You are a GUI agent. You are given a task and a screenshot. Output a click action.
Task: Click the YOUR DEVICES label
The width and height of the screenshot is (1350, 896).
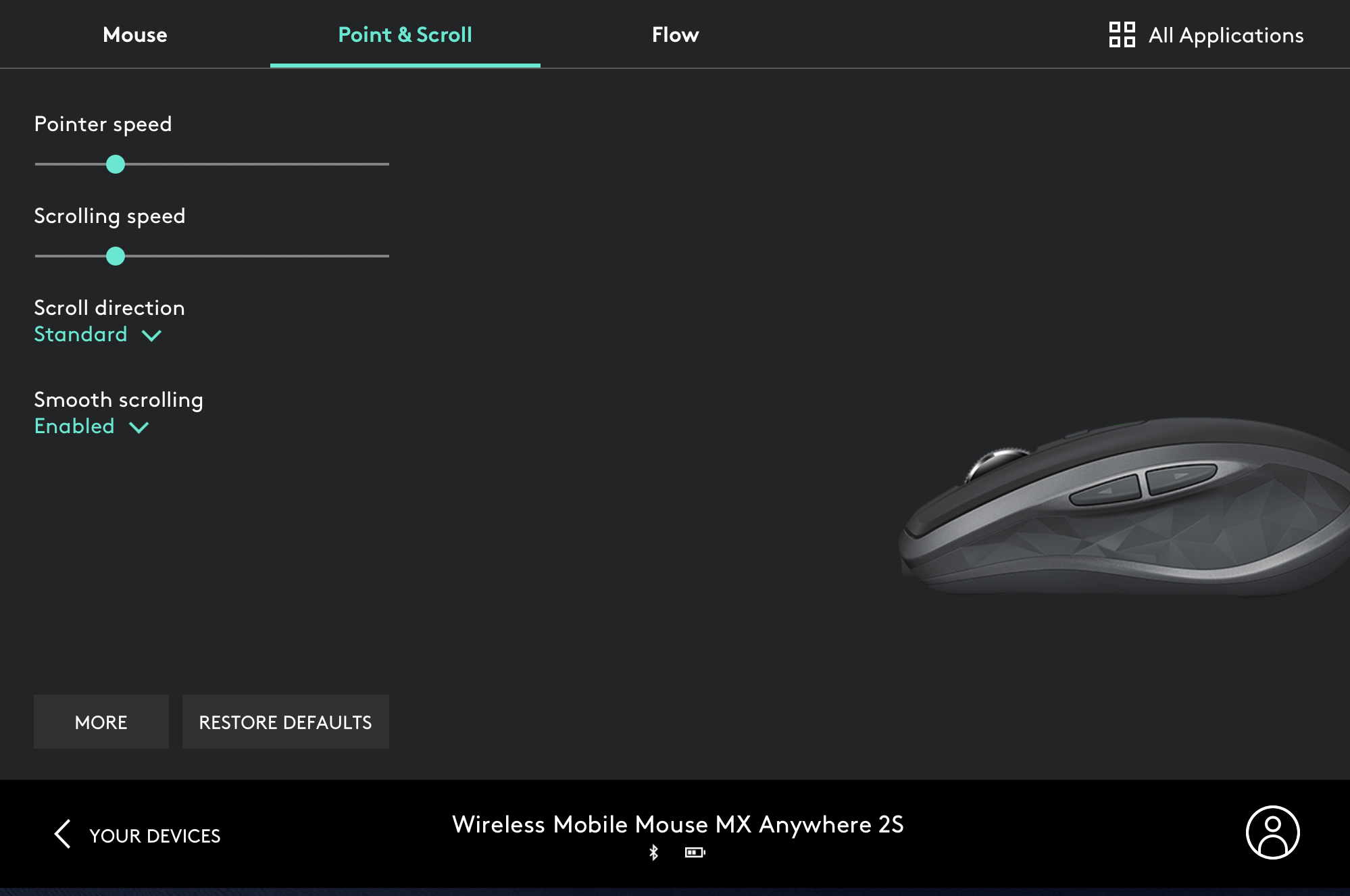click(155, 836)
